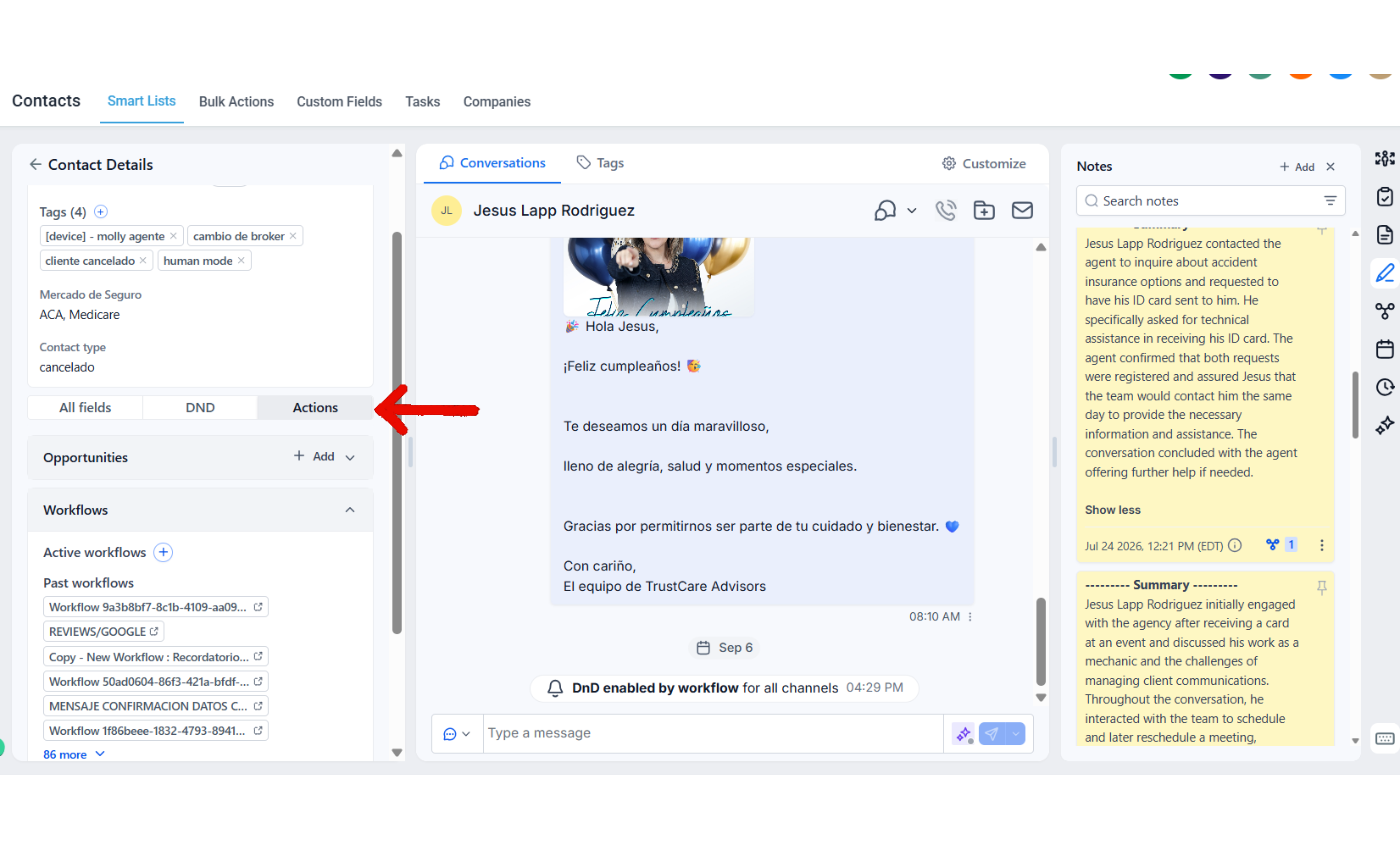This screenshot has height=849, width=1400.
Task: Click the JL contact avatar
Action: coord(447,211)
